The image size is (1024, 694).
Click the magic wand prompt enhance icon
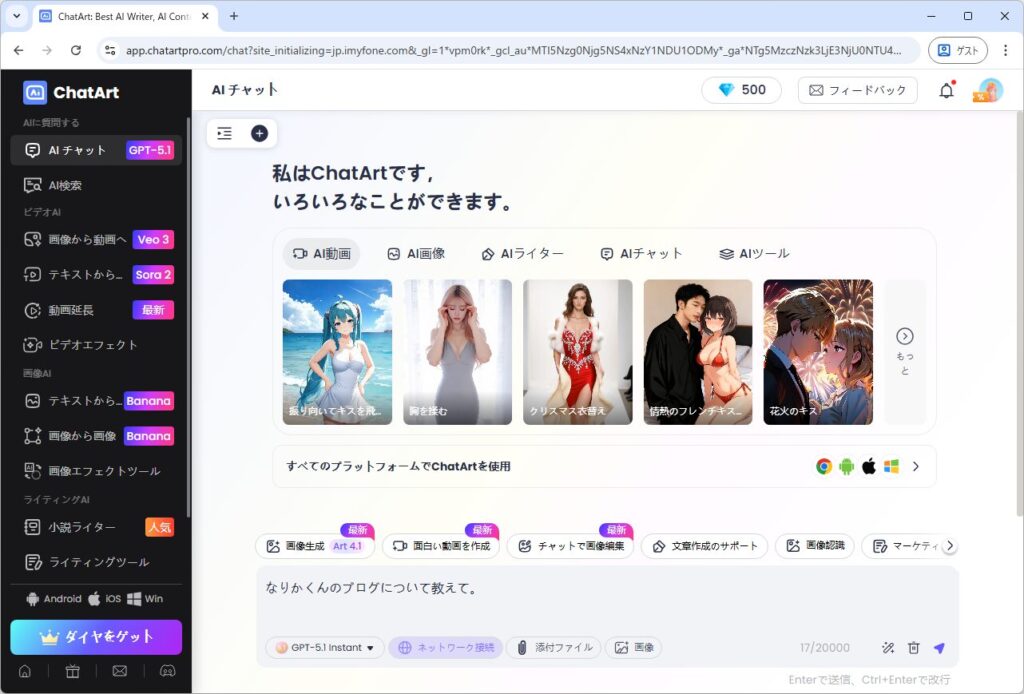887,648
